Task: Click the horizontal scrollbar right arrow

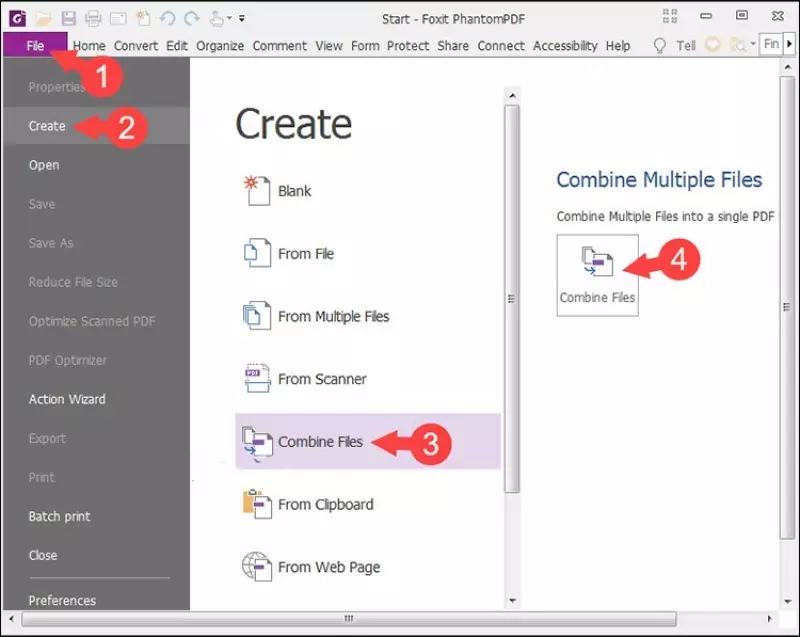Action: (x=769, y=619)
